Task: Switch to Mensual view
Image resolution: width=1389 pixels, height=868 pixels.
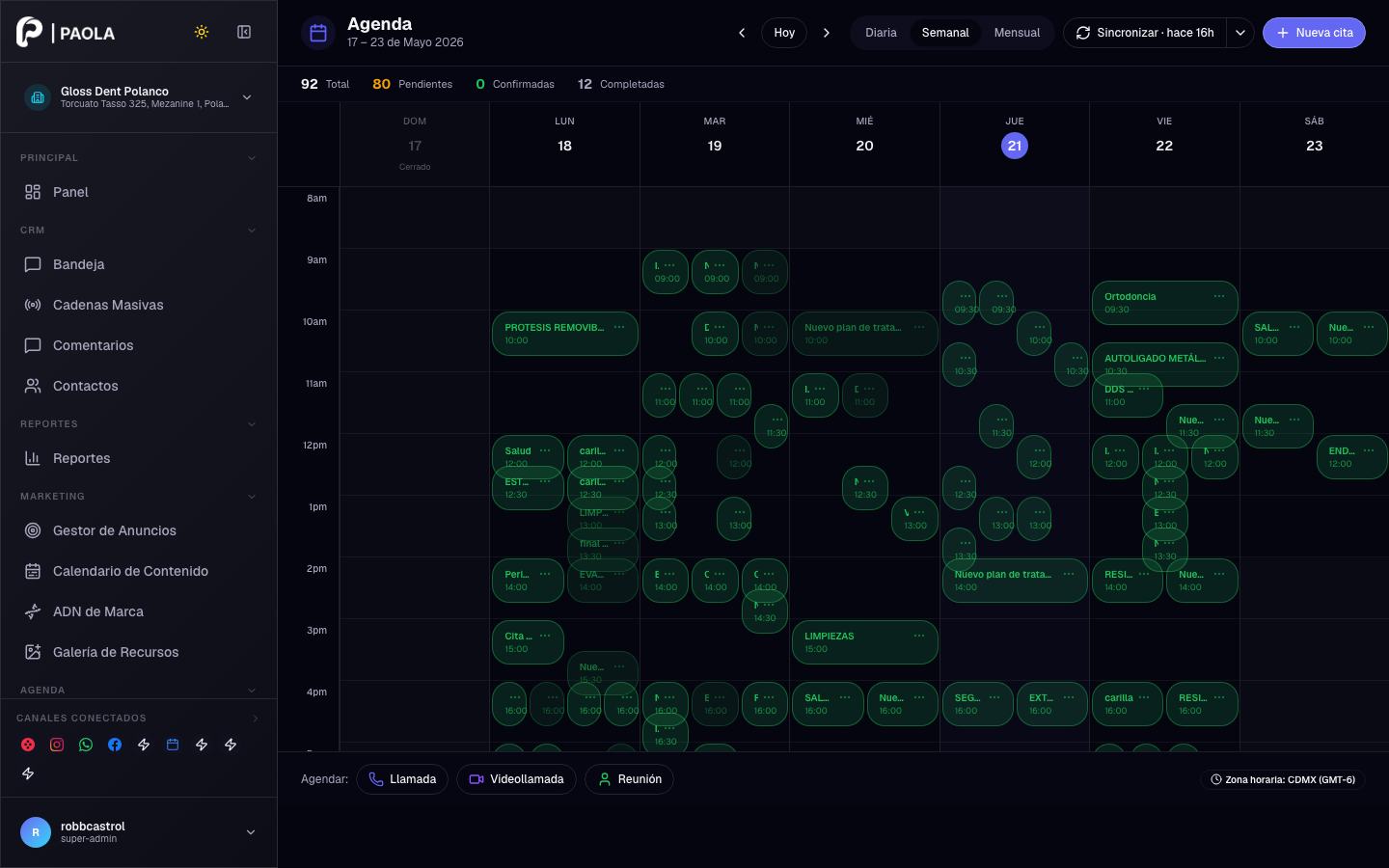Action: [1017, 33]
